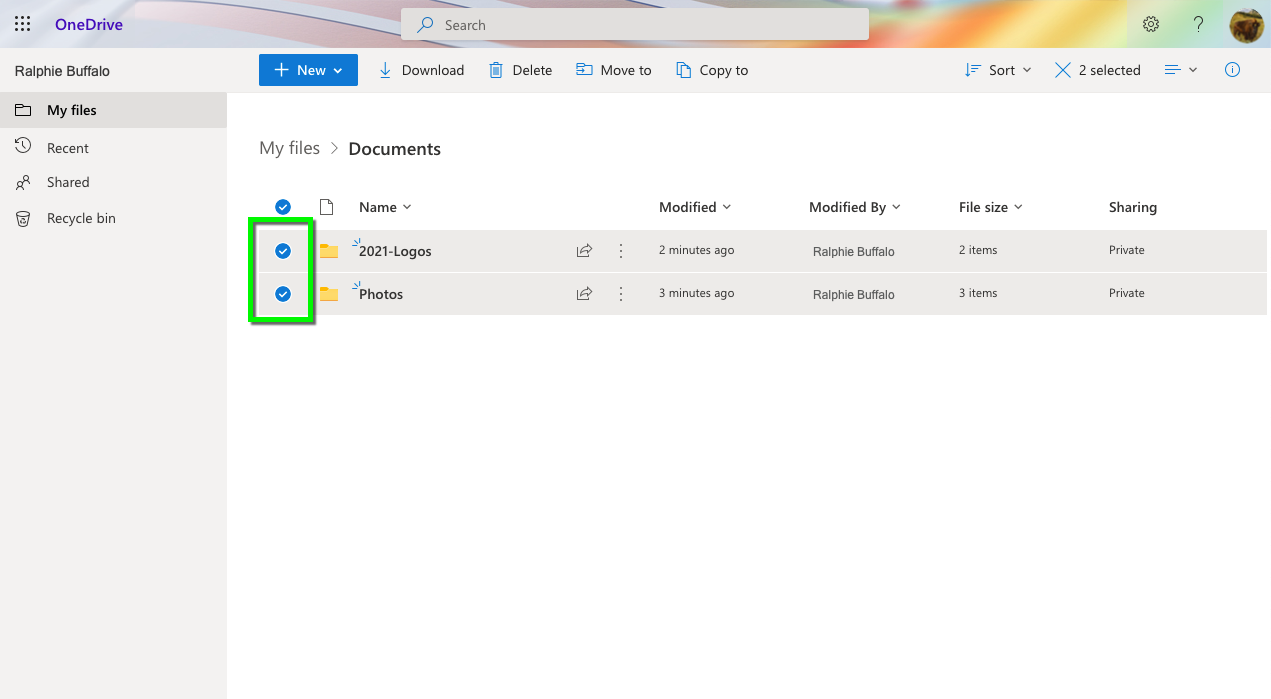
Task: Show more actions for 2021-Logos
Action: coord(621,251)
